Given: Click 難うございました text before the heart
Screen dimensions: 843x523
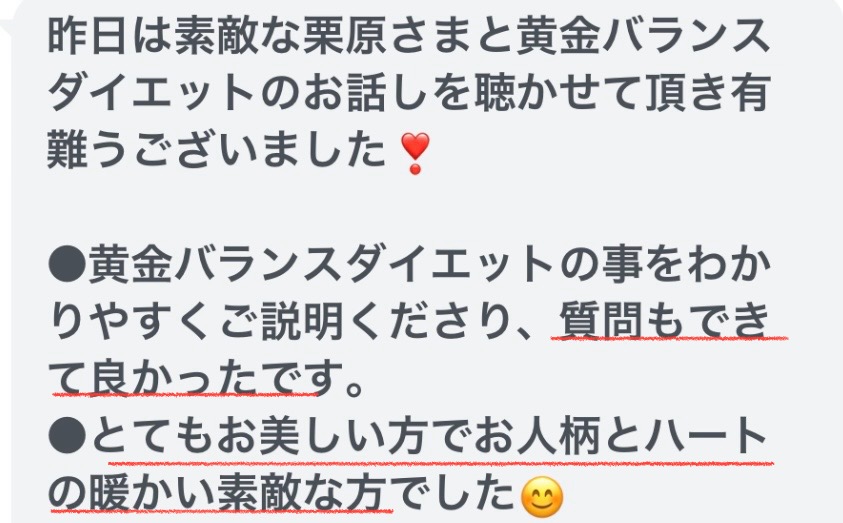Looking at the screenshot, I should tap(217, 149).
